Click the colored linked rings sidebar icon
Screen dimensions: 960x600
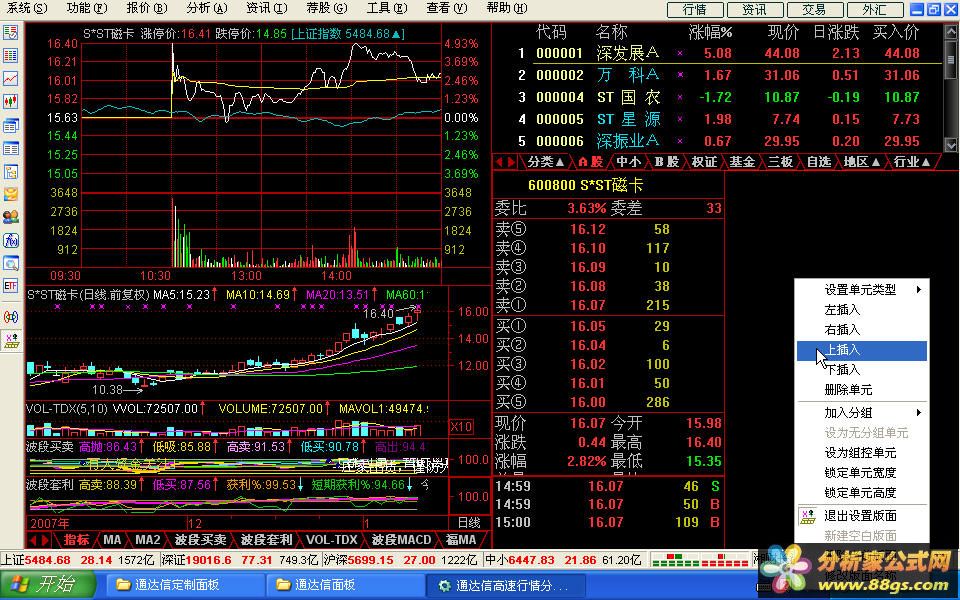[x=10, y=317]
